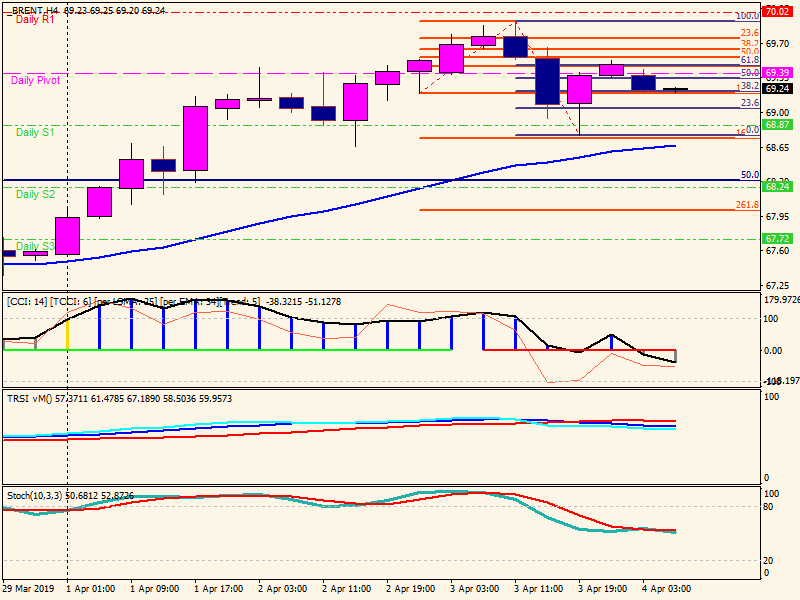Image resolution: width=800 pixels, height=600 pixels.
Task: Select the yellow bar in CCI histogram
Action: [67, 333]
